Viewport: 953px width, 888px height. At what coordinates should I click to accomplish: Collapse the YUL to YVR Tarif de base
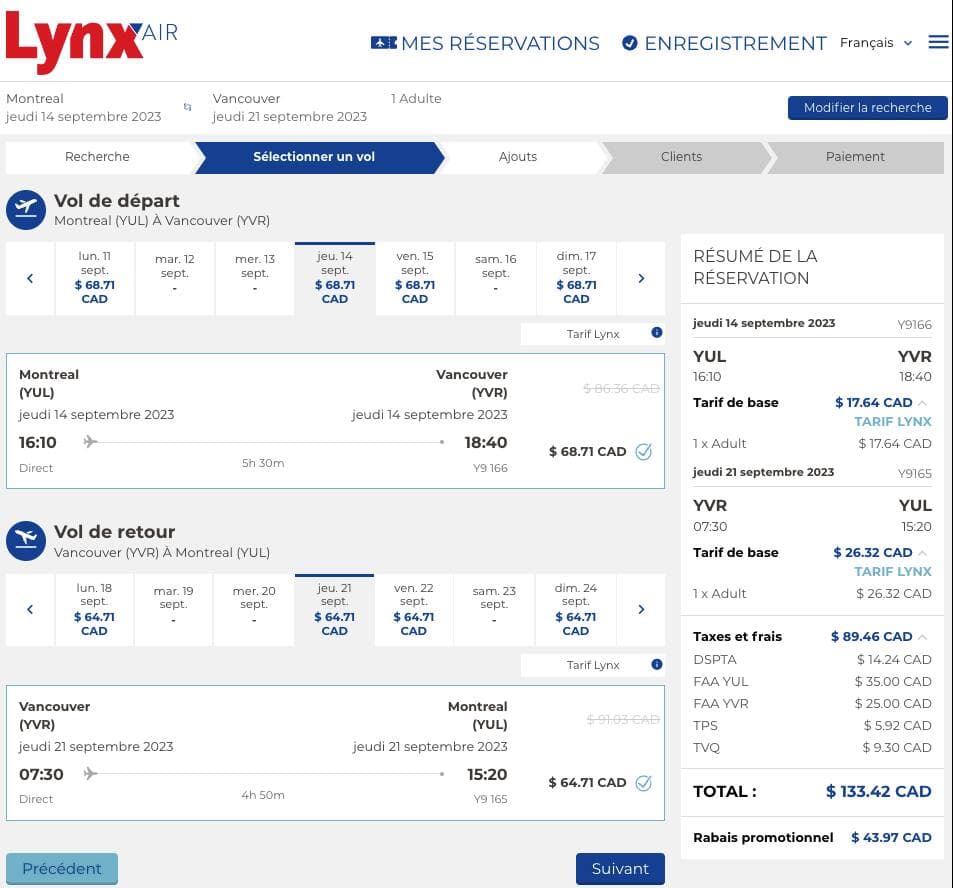pos(921,403)
